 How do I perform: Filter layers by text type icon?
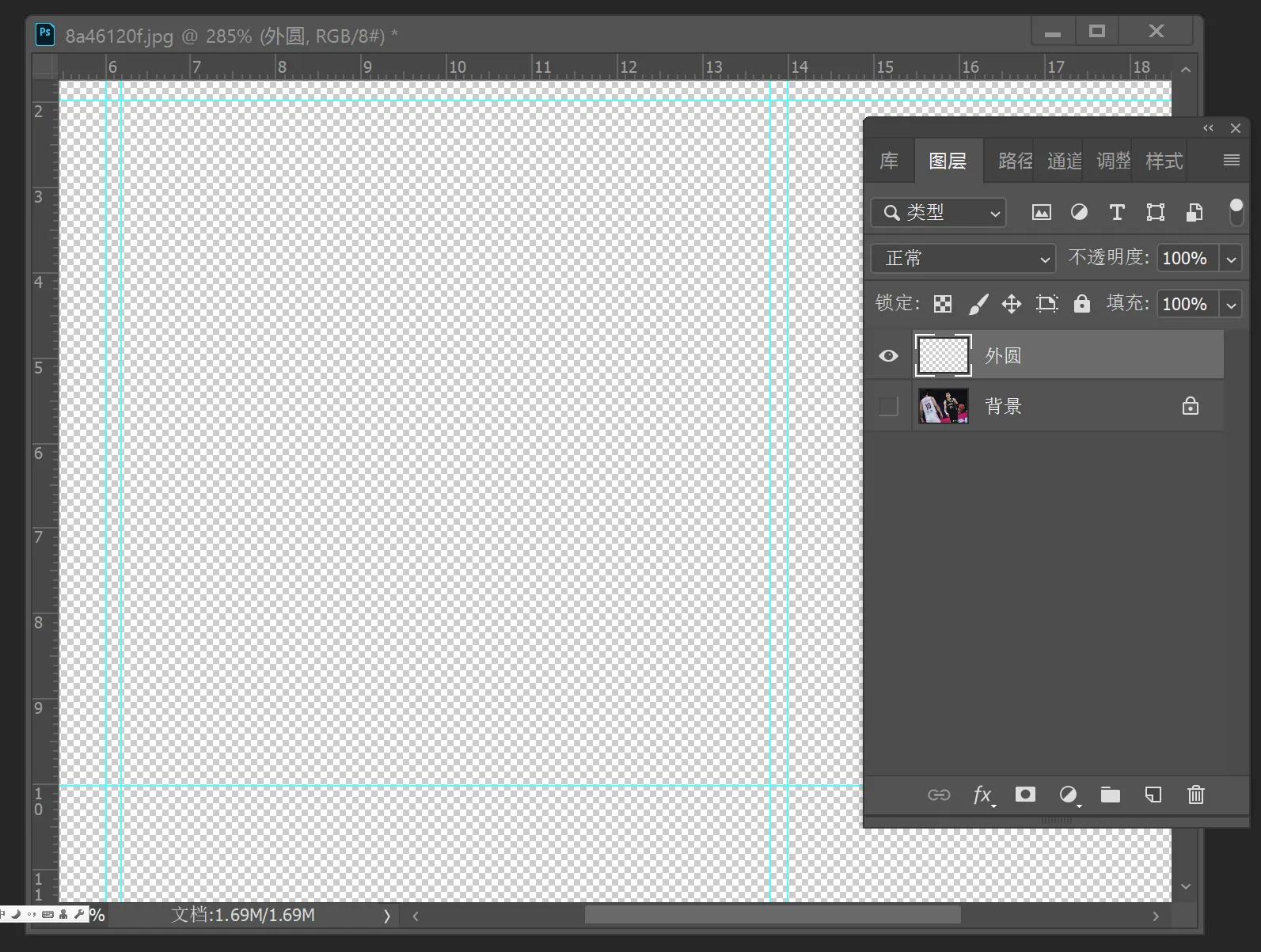[1117, 212]
